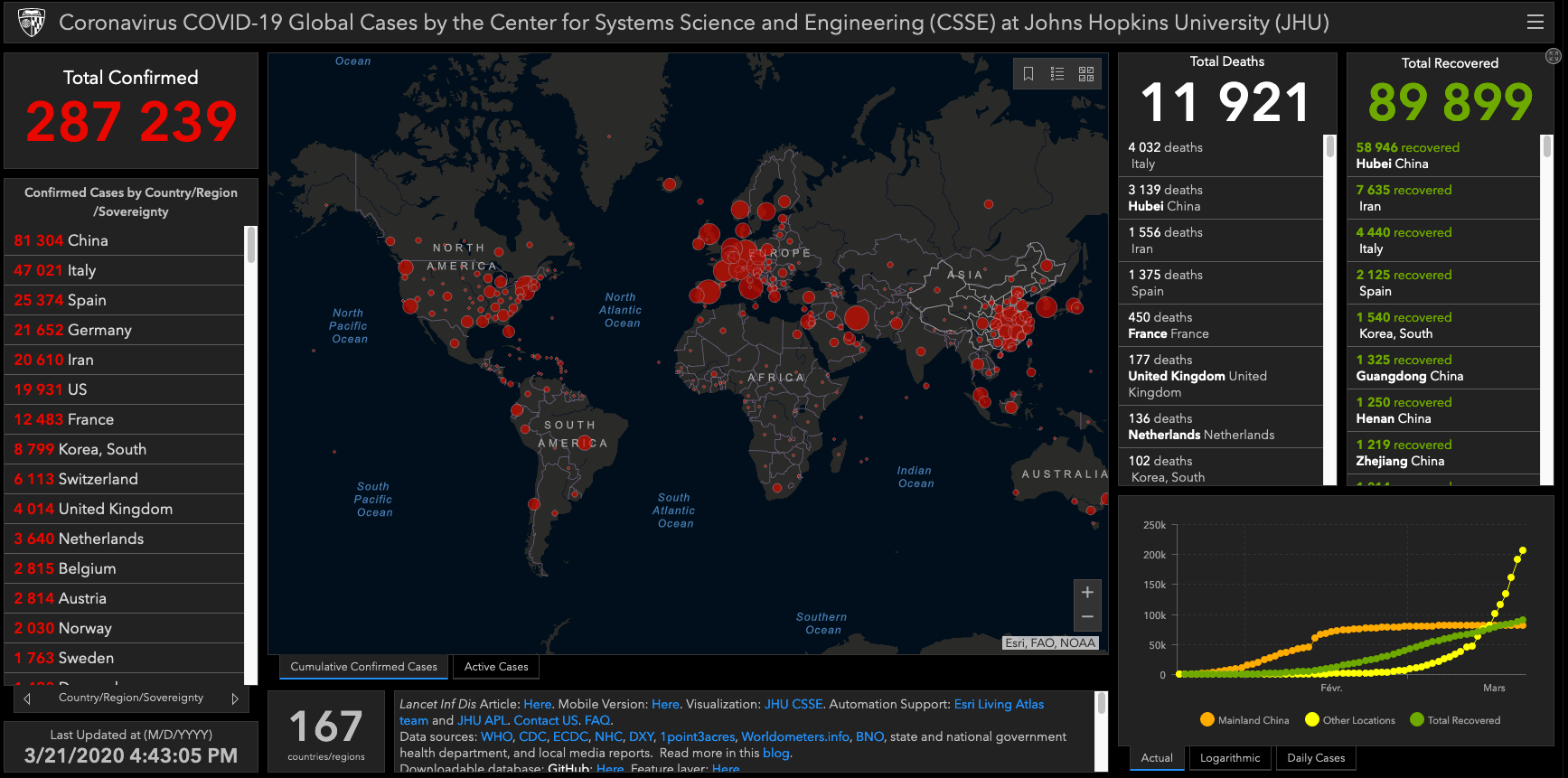Select US in confirmed cases list
The image size is (1568, 778).
tap(125, 389)
